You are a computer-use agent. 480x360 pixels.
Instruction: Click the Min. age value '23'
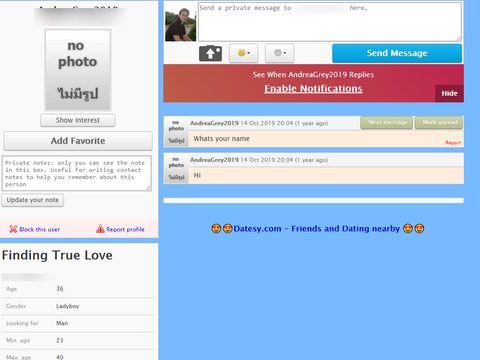[x=60, y=340]
